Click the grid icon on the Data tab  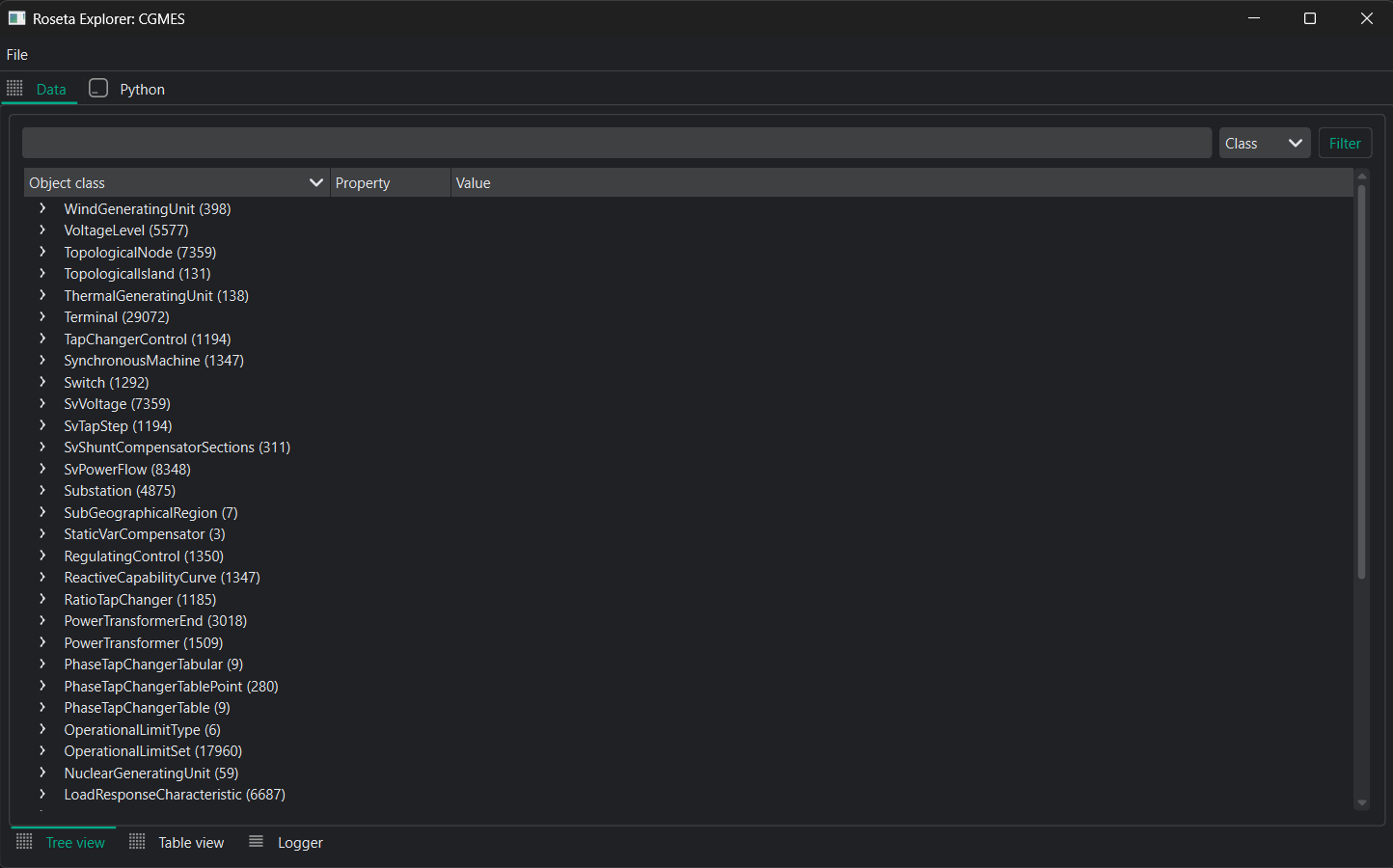pos(14,88)
